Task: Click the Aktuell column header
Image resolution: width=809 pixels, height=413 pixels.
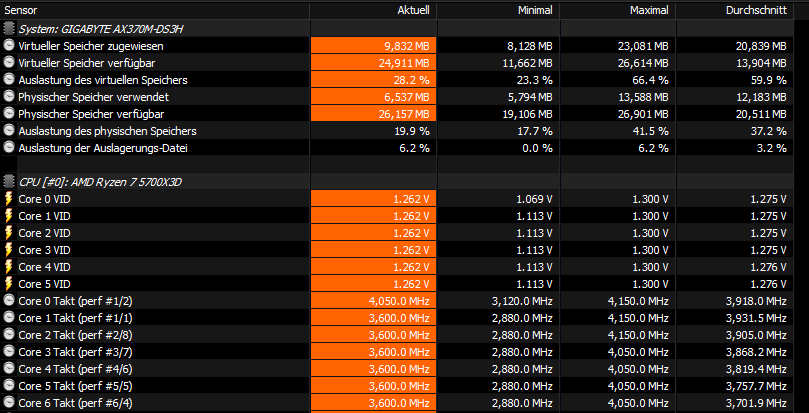Action: click(373, 10)
